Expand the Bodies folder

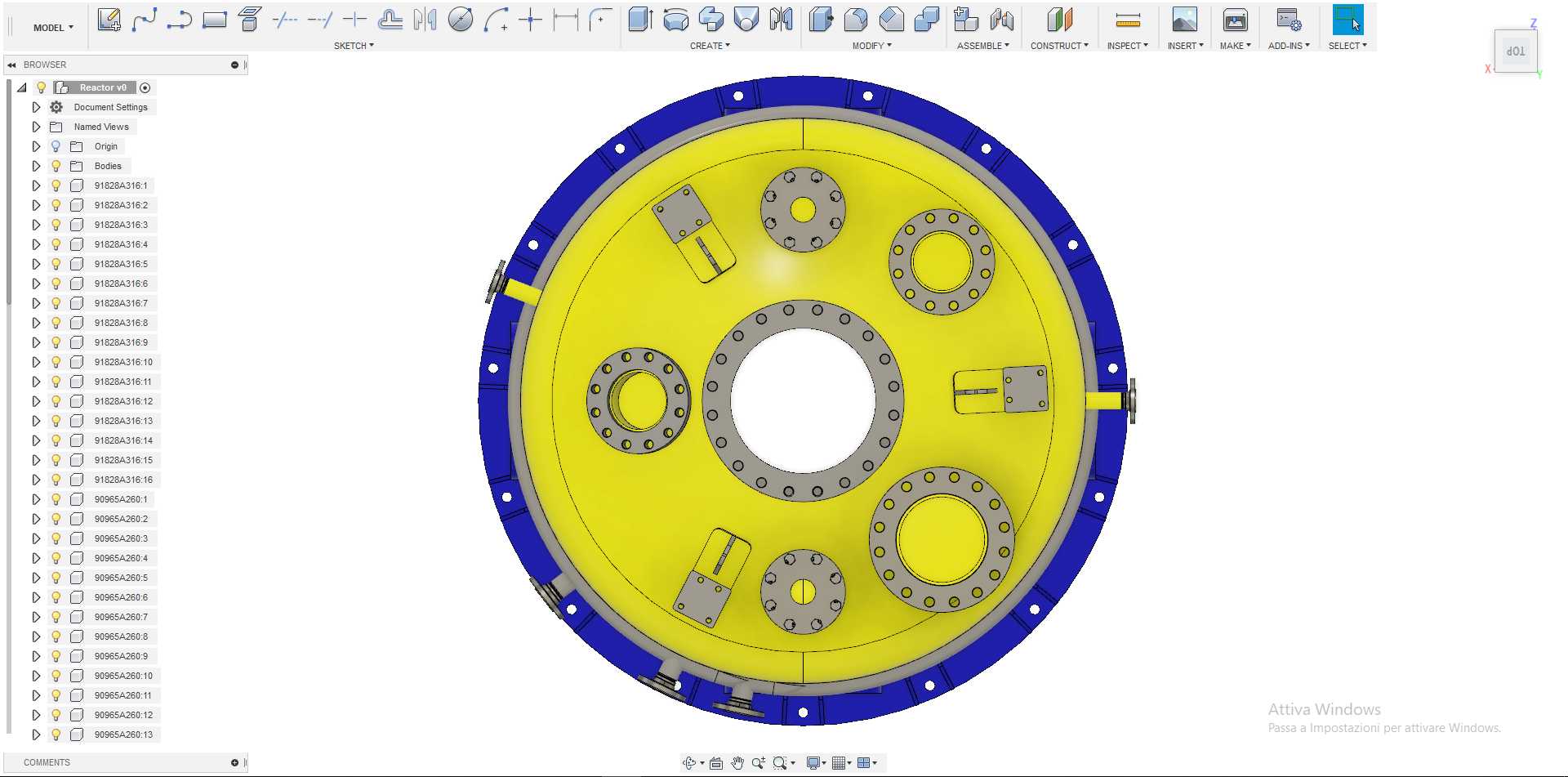(36, 166)
